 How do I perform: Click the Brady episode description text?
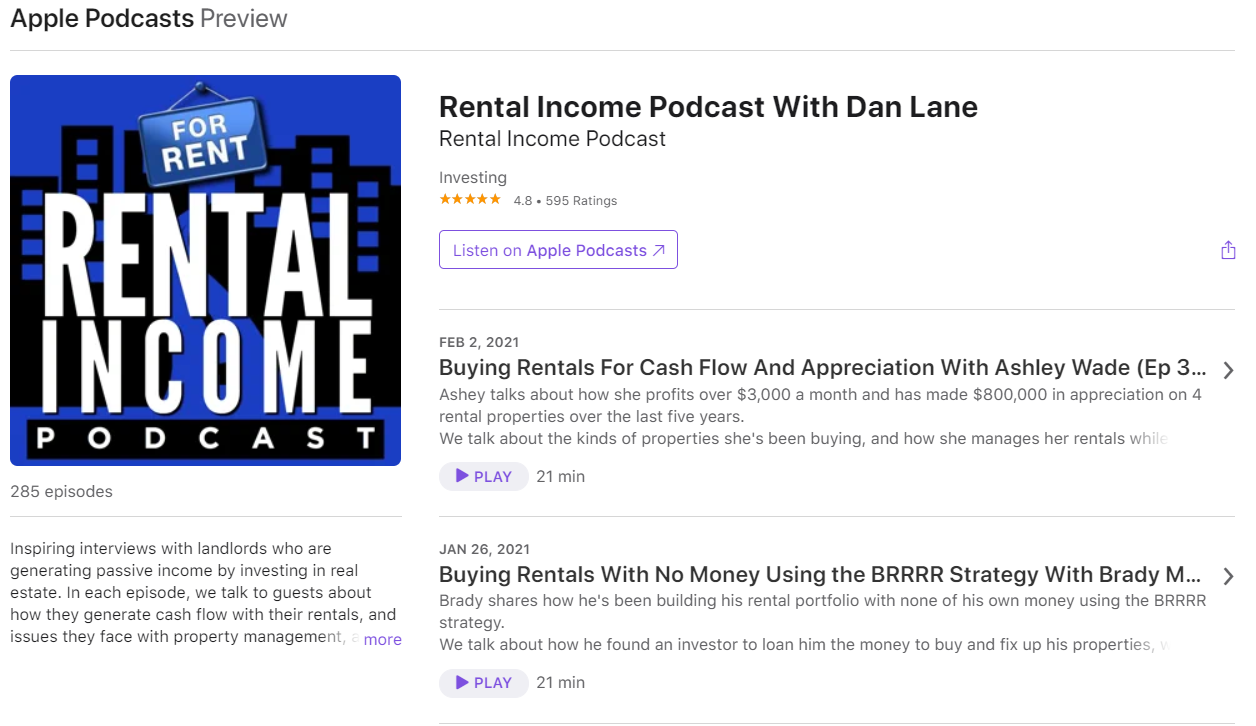point(822,622)
